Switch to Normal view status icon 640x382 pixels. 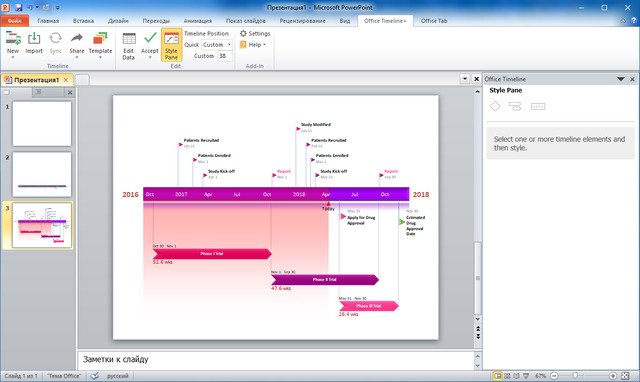[x=497, y=376]
